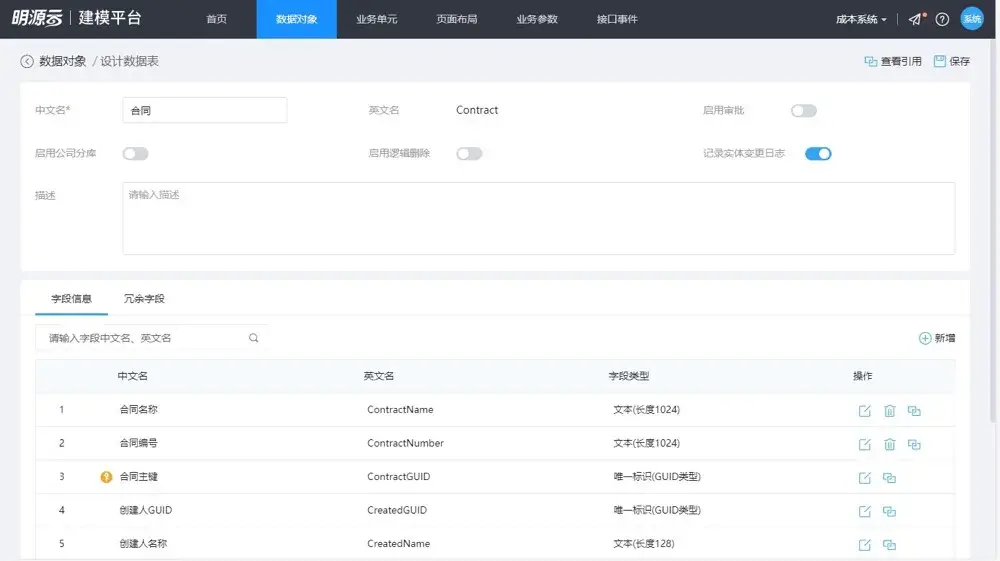This screenshot has width=1000, height=561.
Task: Click the warning badge on 合同主键
Action: (x=107, y=477)
